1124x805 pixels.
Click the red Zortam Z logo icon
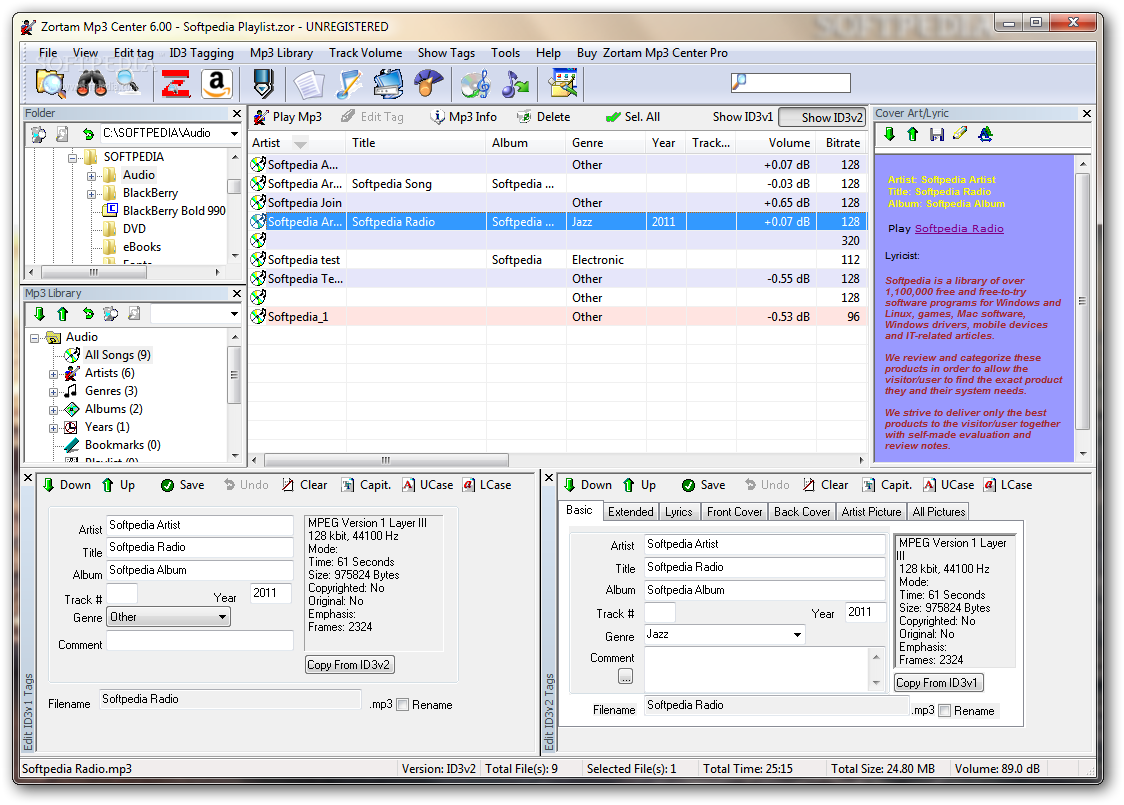tap(176, 84)
